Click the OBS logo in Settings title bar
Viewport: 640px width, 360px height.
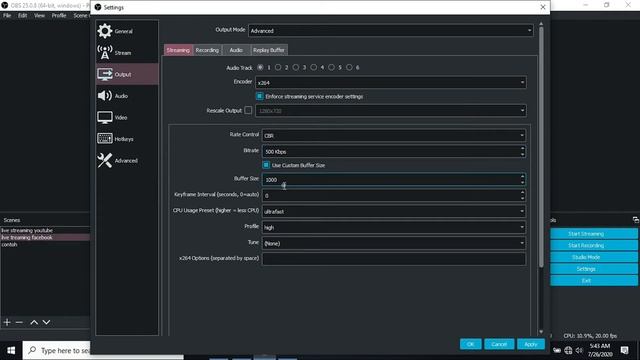(98, 7)
